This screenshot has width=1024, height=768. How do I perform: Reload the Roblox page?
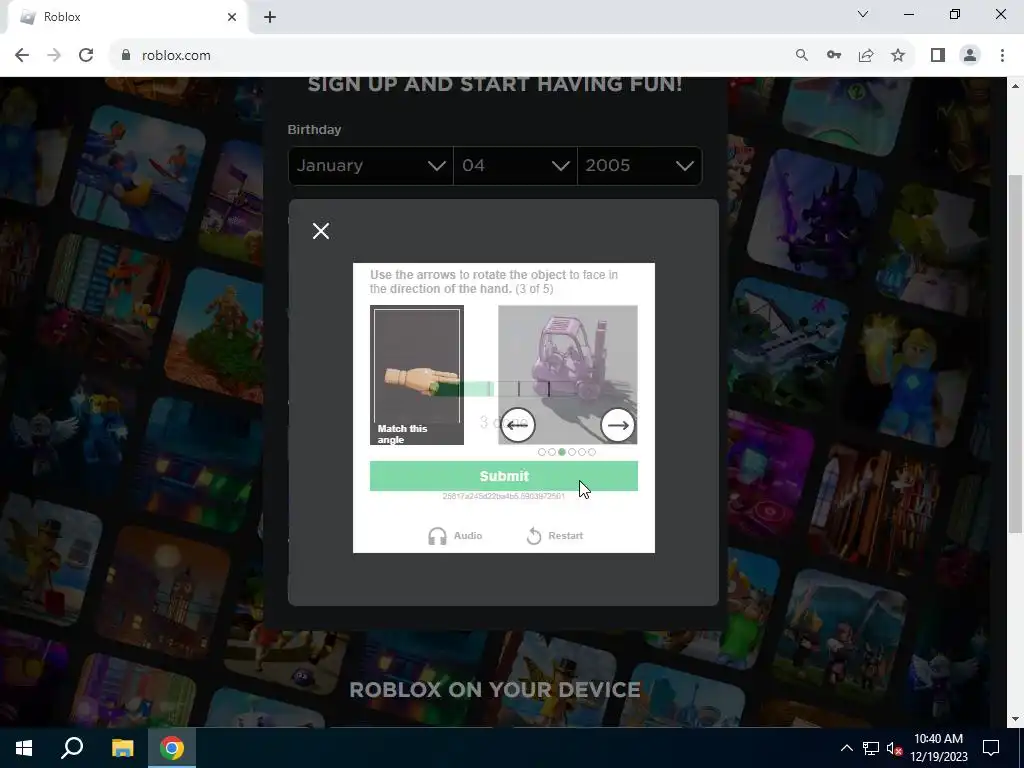point(86,56)
